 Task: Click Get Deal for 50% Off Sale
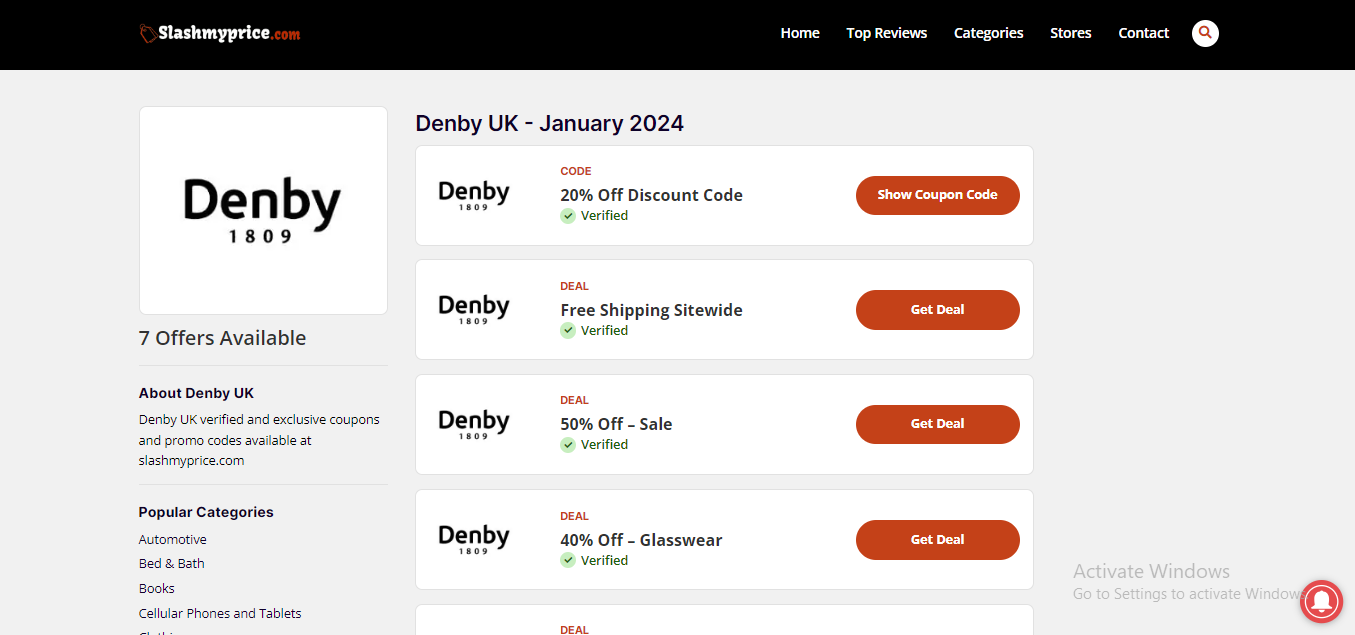click(x=937, y=424)
